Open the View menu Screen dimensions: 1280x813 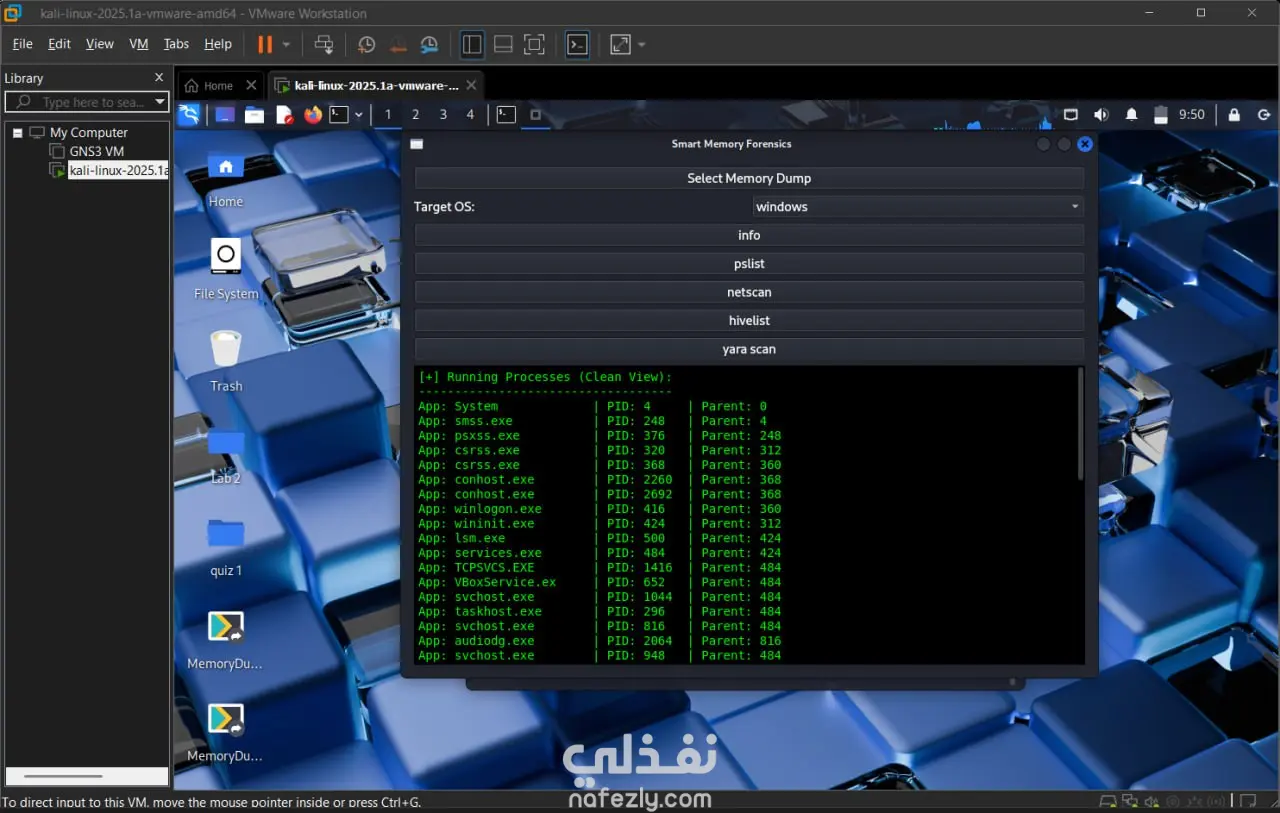point(100,44)
